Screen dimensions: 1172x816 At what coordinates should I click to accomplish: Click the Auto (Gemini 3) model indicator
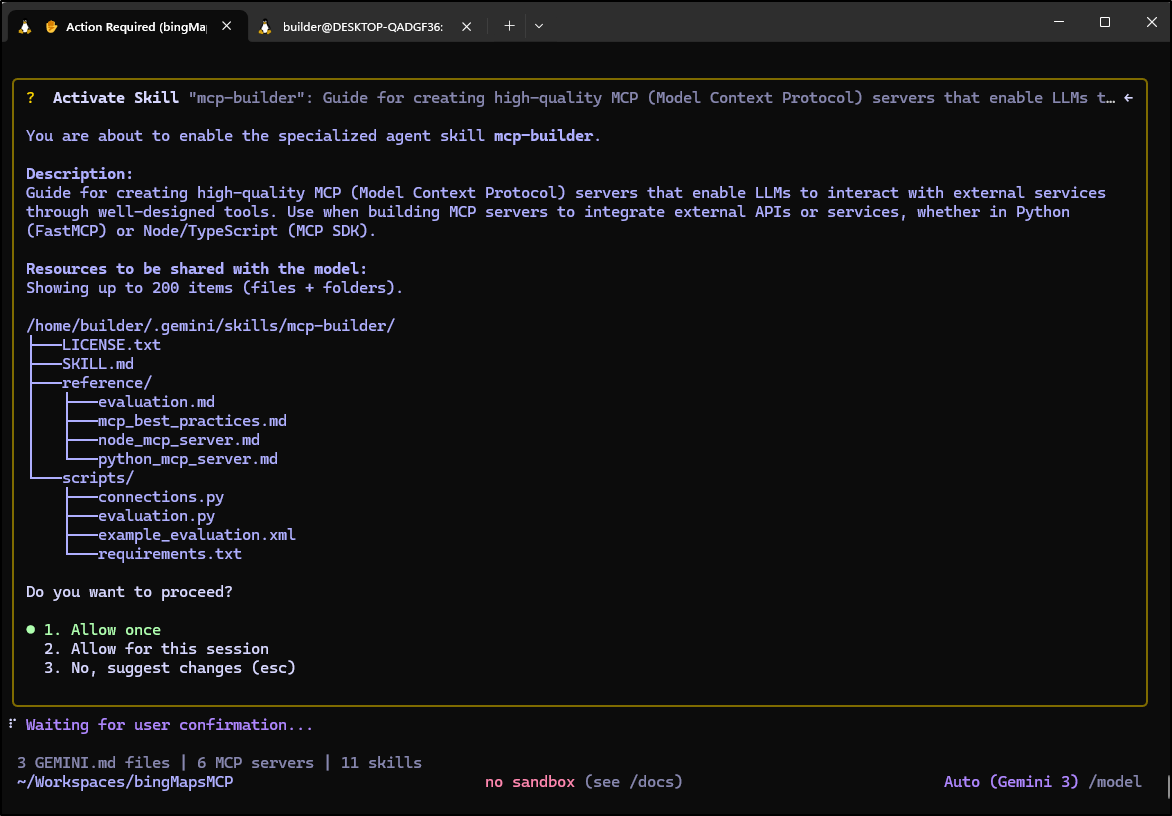click(x=1011, y=782)
